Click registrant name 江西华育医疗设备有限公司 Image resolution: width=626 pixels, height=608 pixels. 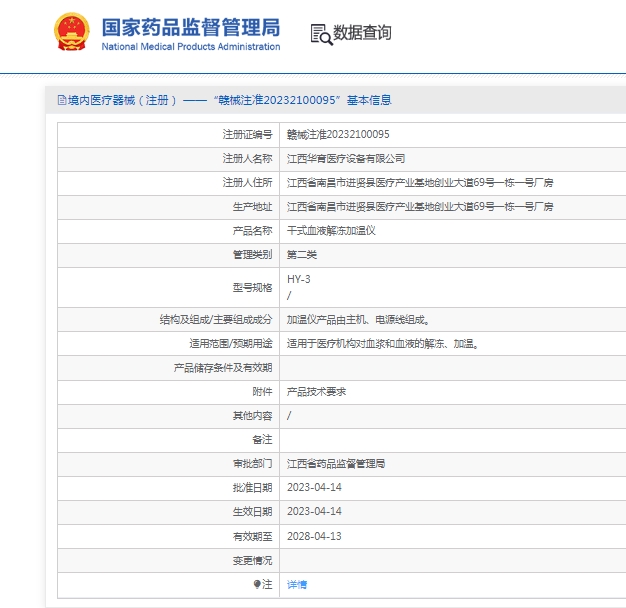click(346, 158)
